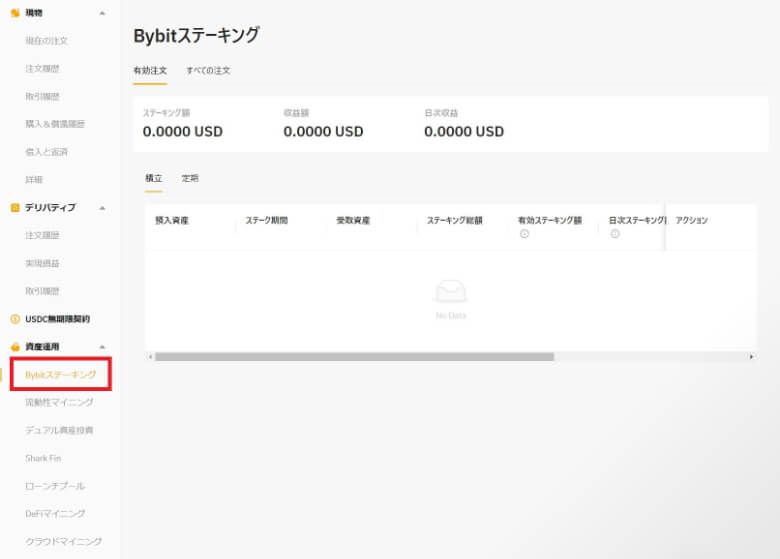Image resolution: width=780 pixels, height=559 pixels.
Task: Click the デリバティブ section icon
Action: (15, 207)
